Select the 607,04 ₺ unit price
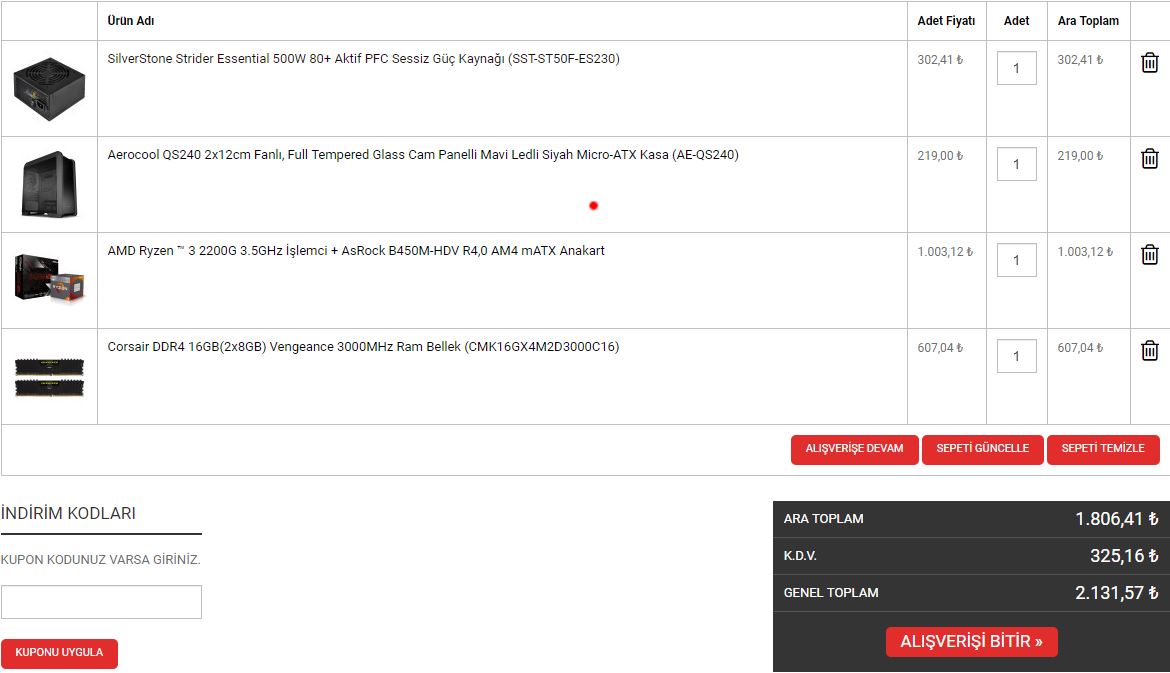Image resolution: width=1170 pixels, height=673 pixels. pos(940,348)
